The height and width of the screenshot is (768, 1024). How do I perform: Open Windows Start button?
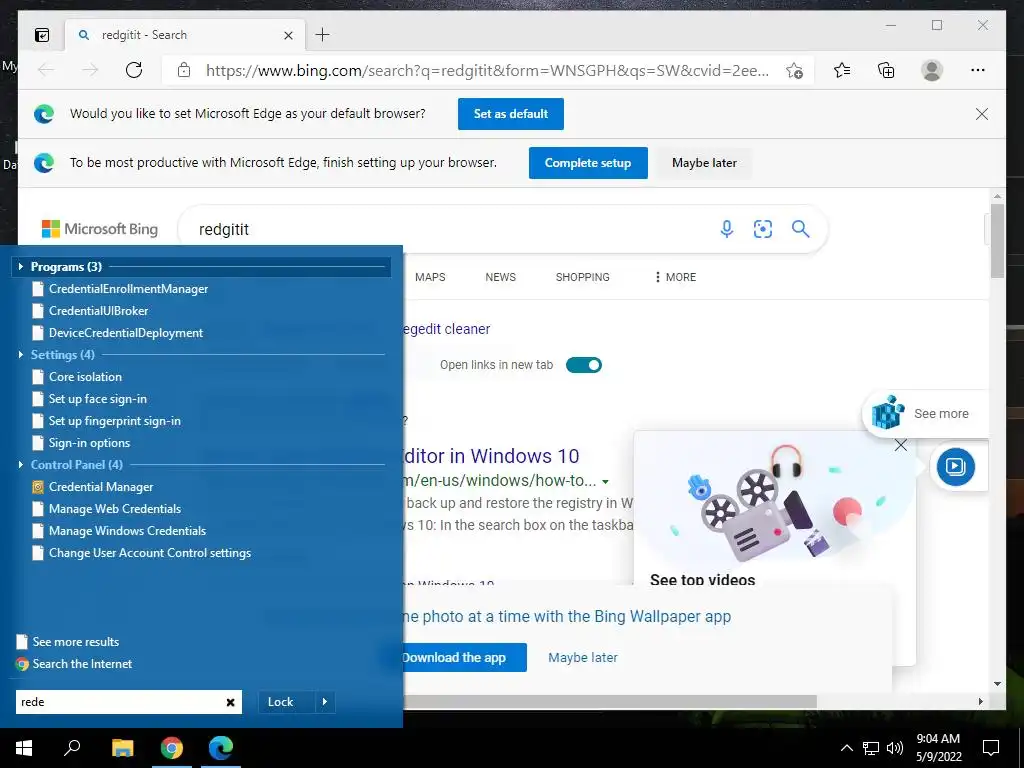pyautogui.click(x=24, y=748)
